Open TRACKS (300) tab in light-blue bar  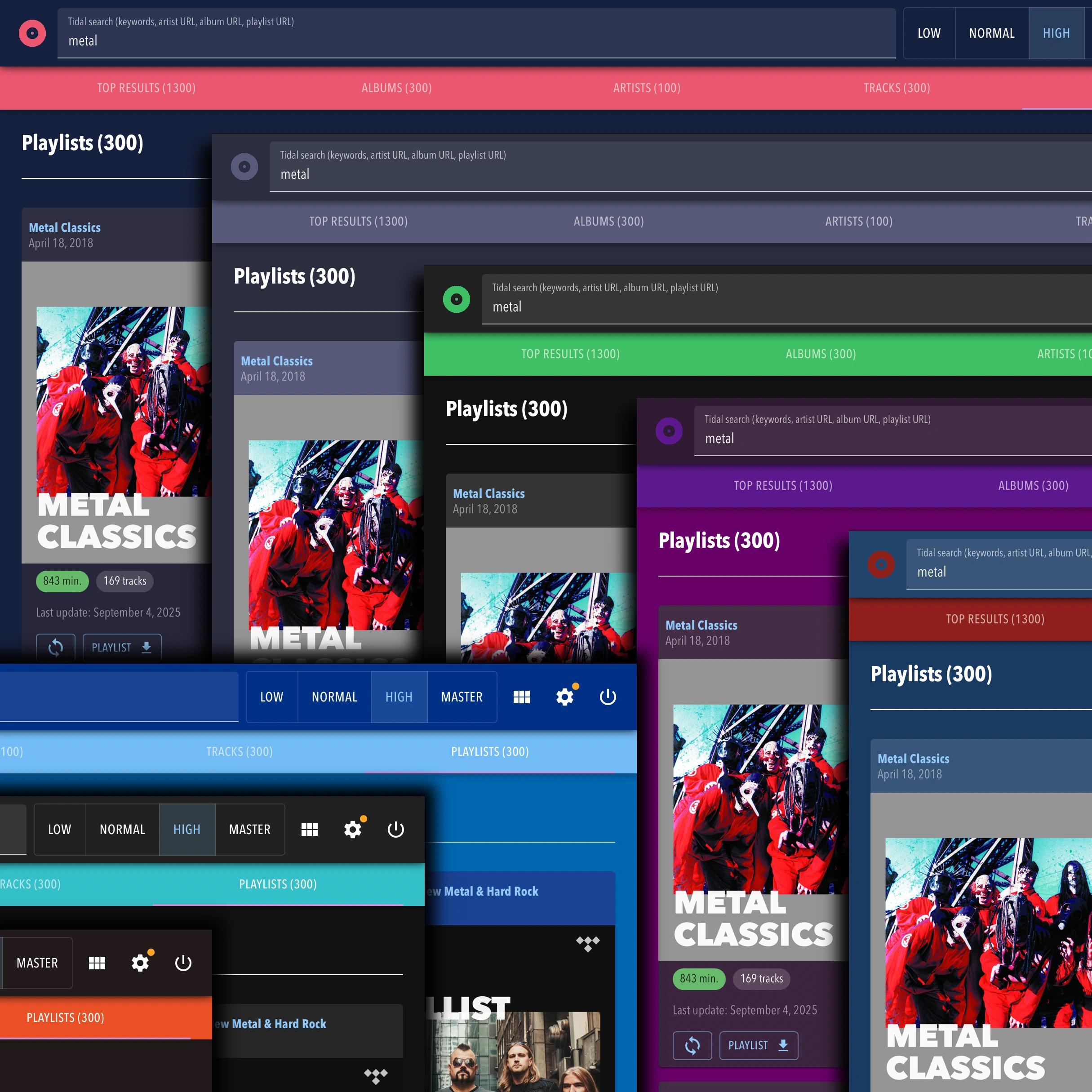point(239,752)
